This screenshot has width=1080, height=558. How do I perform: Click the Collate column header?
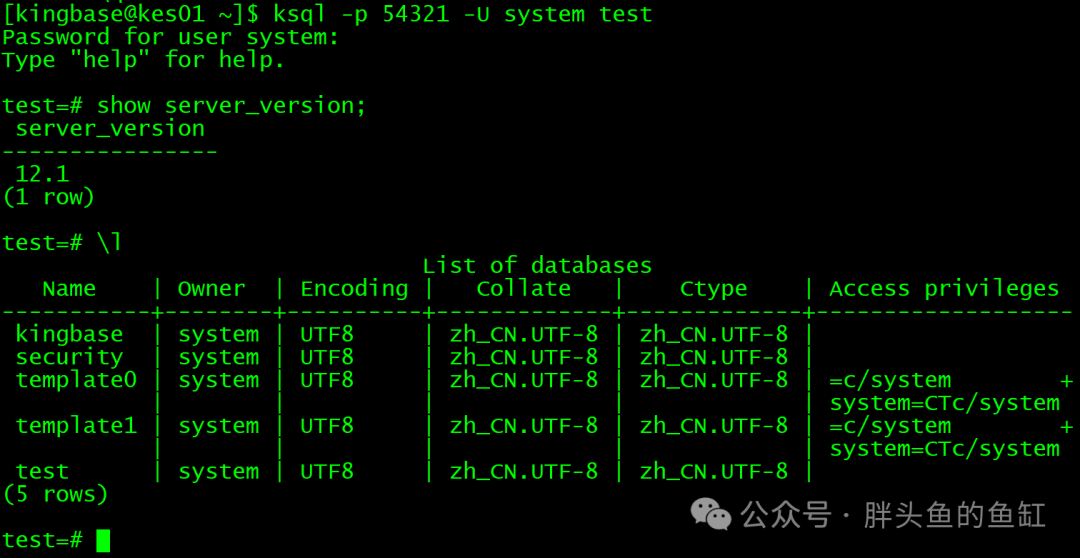(x=523, y=289)
